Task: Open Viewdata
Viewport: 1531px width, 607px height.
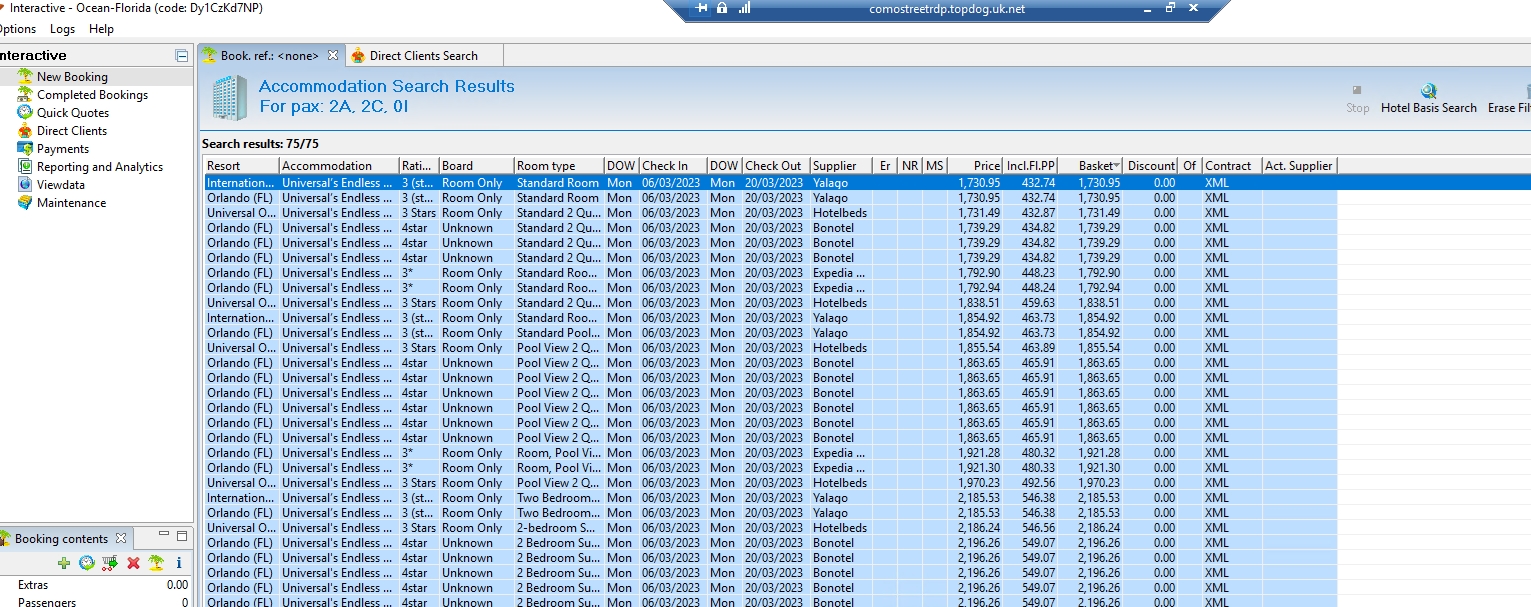Action: (61, 185)
